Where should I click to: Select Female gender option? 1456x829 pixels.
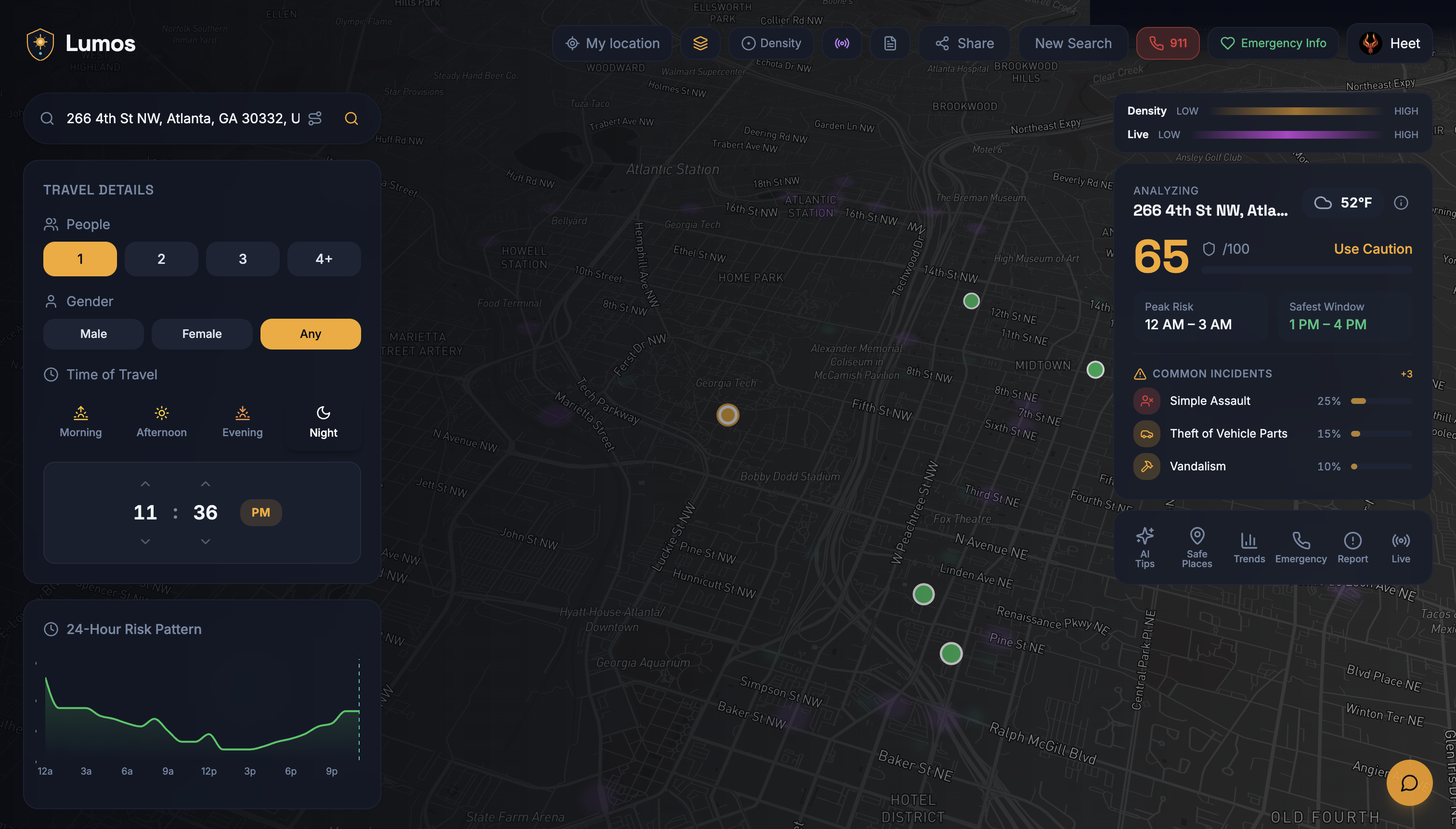coord(202,334)
